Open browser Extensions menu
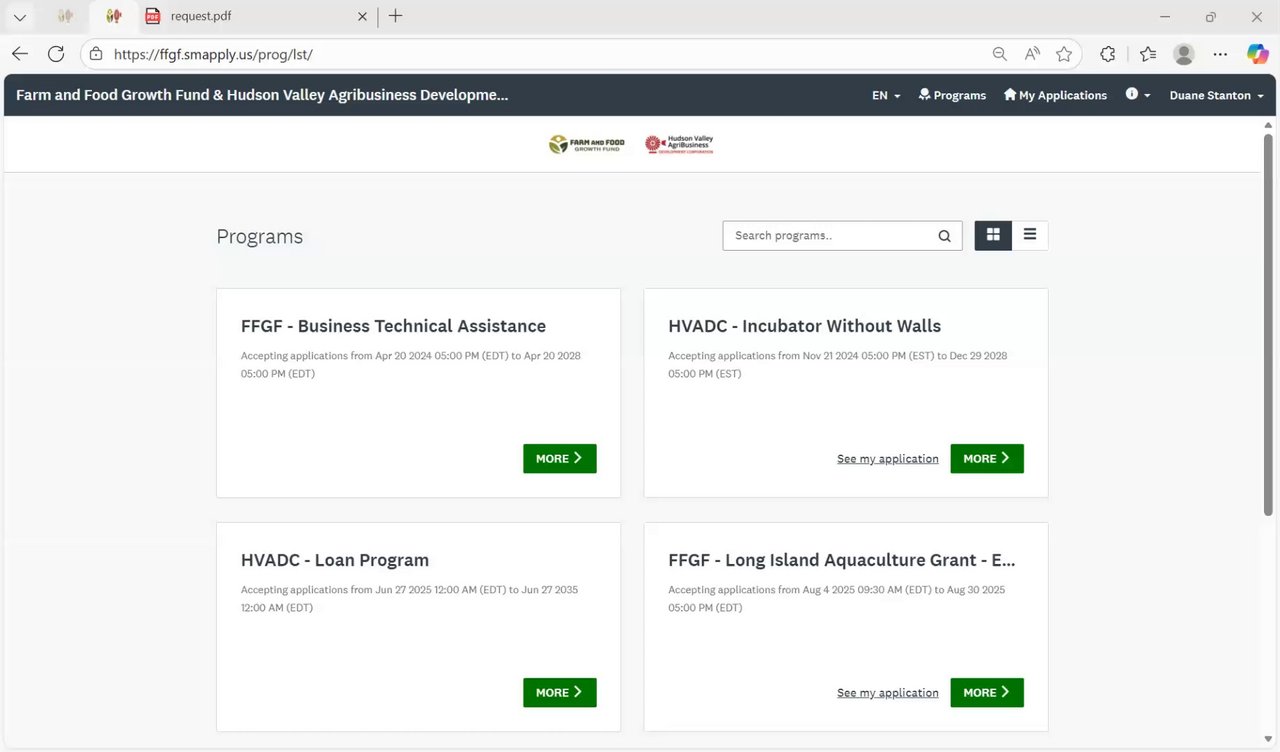 click(1107, 54)
